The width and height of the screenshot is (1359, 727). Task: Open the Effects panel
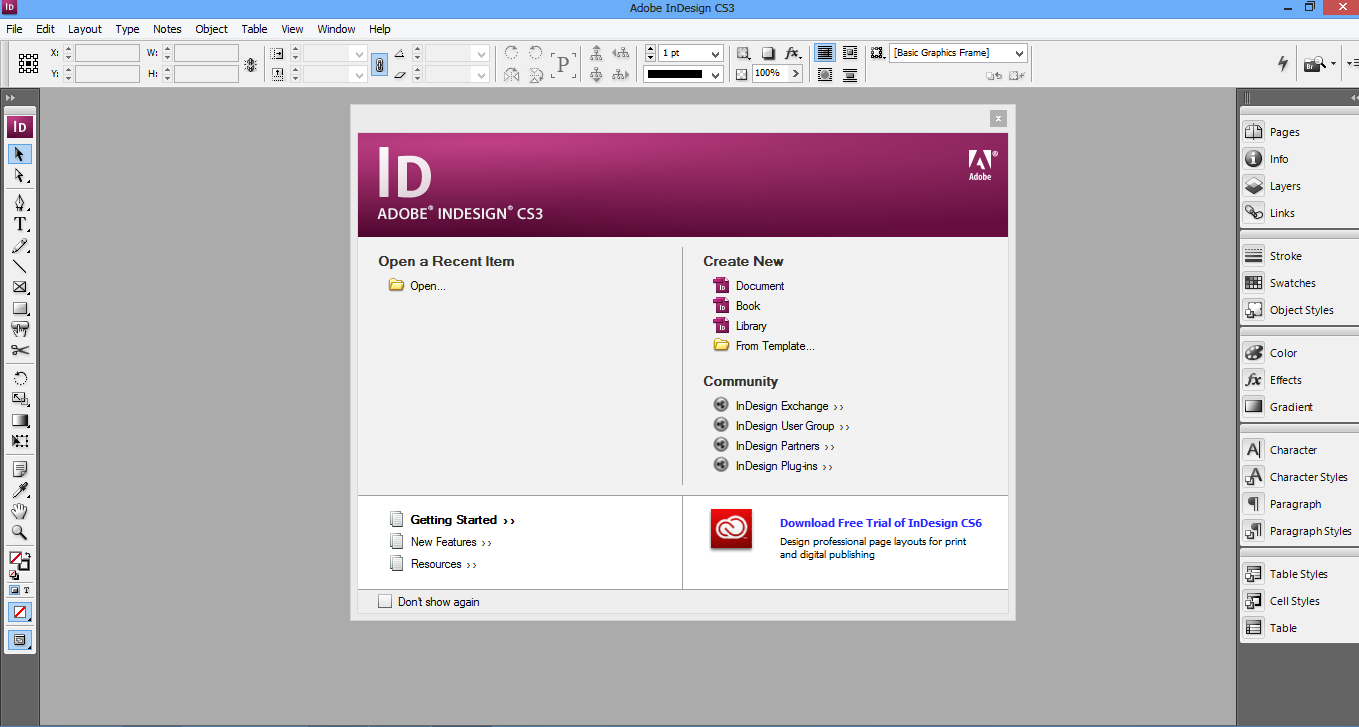(1288, 379)
